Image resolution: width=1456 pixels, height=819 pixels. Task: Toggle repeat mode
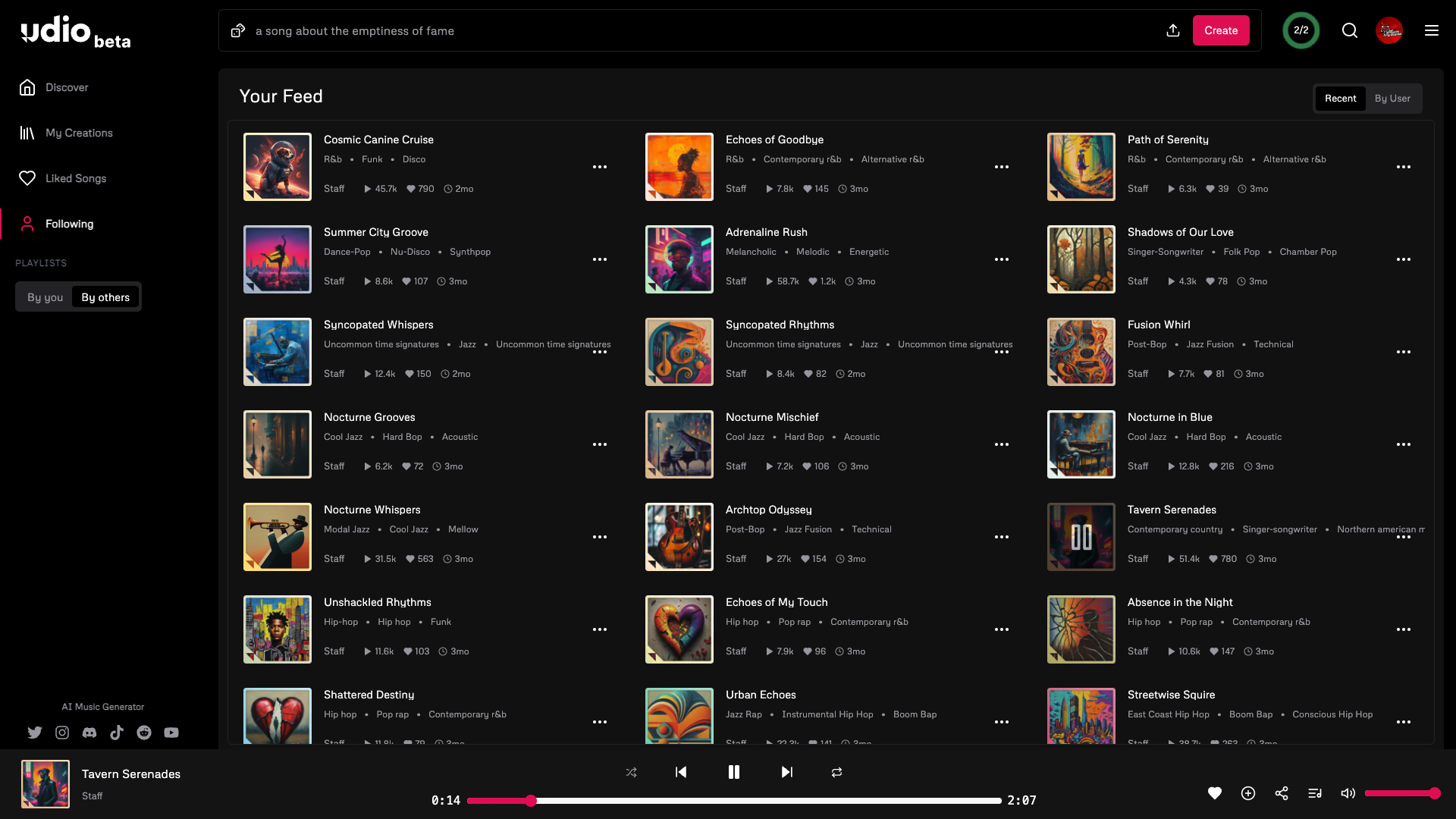[836, 772]
